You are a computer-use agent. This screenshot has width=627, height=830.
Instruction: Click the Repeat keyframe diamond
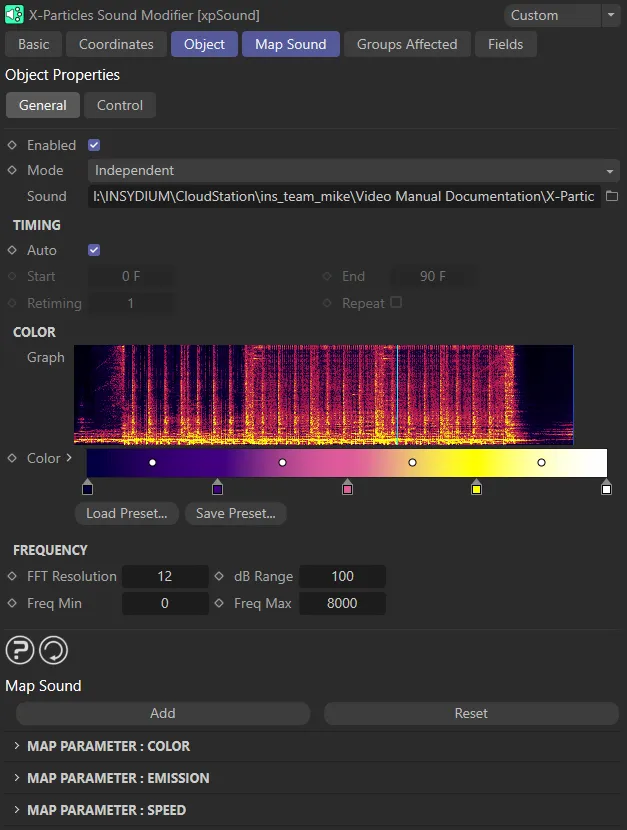coord(327,303)
